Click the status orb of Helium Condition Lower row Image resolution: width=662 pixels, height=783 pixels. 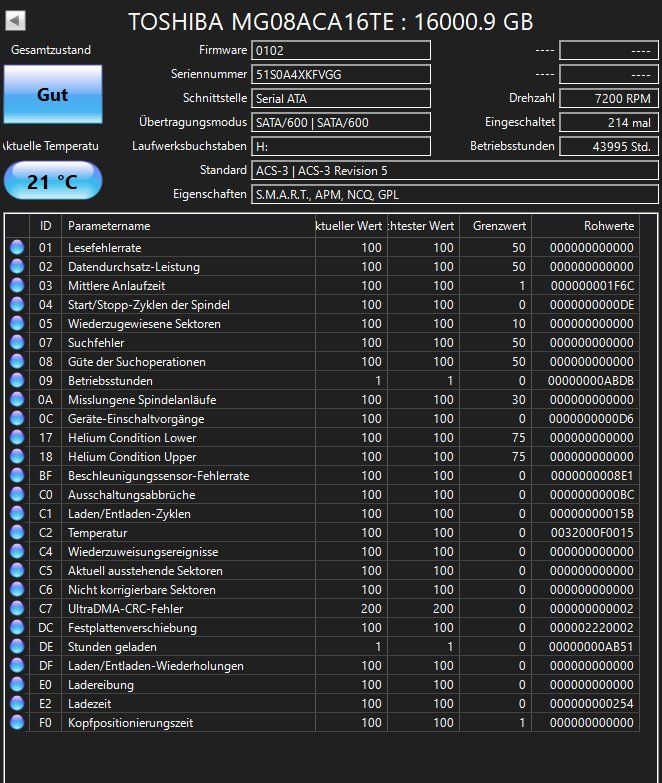[17, 437]
